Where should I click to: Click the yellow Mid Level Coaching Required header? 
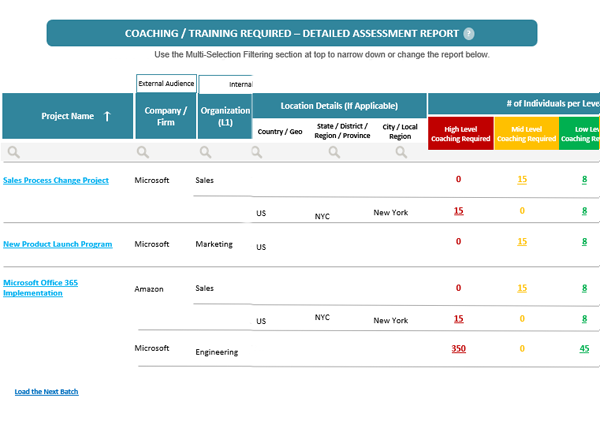(527, 134)
